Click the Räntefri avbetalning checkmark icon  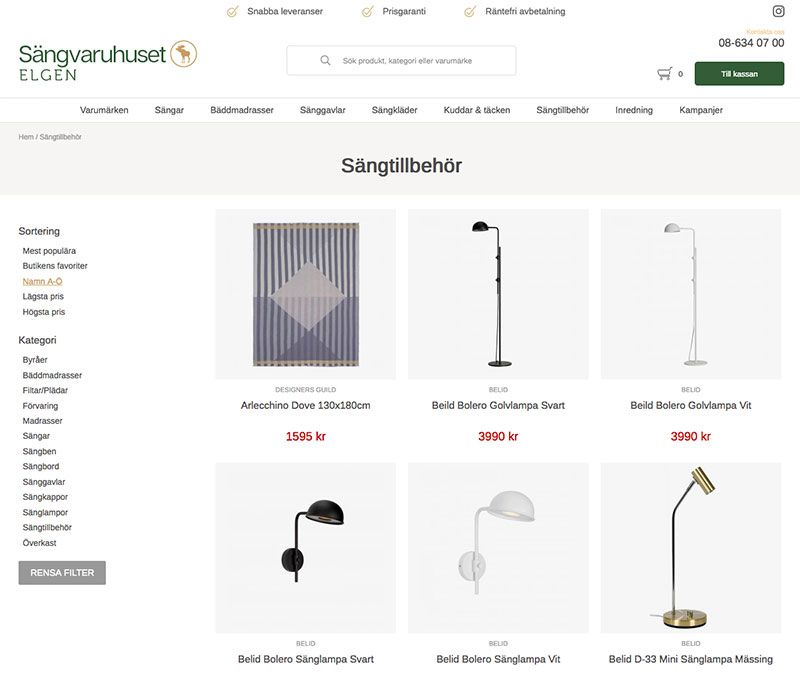[470, 11]
